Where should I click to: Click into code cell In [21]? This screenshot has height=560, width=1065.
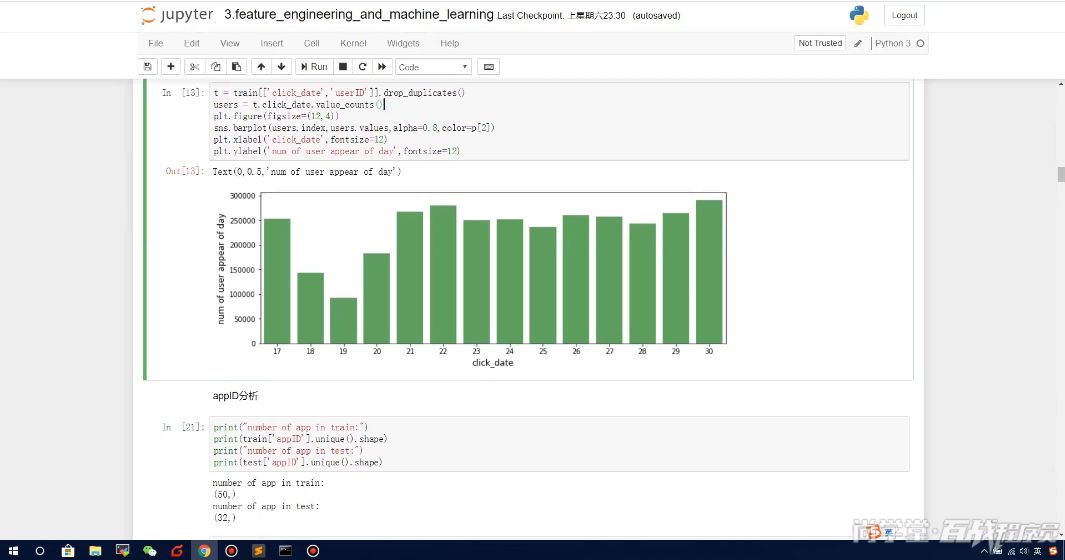click(559, 444)
